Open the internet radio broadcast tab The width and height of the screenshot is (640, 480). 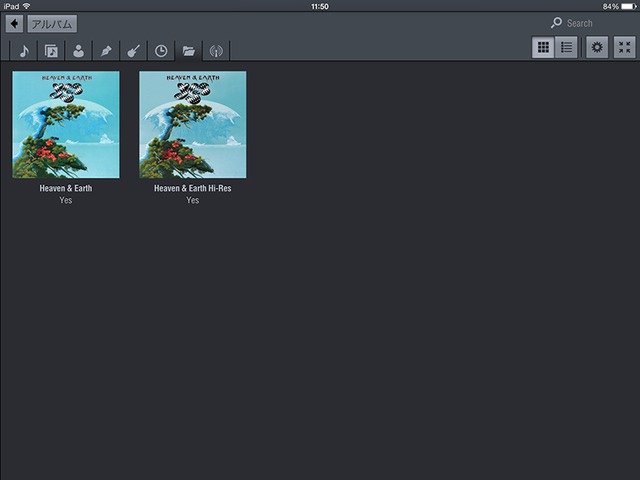[x=215, y=51]
